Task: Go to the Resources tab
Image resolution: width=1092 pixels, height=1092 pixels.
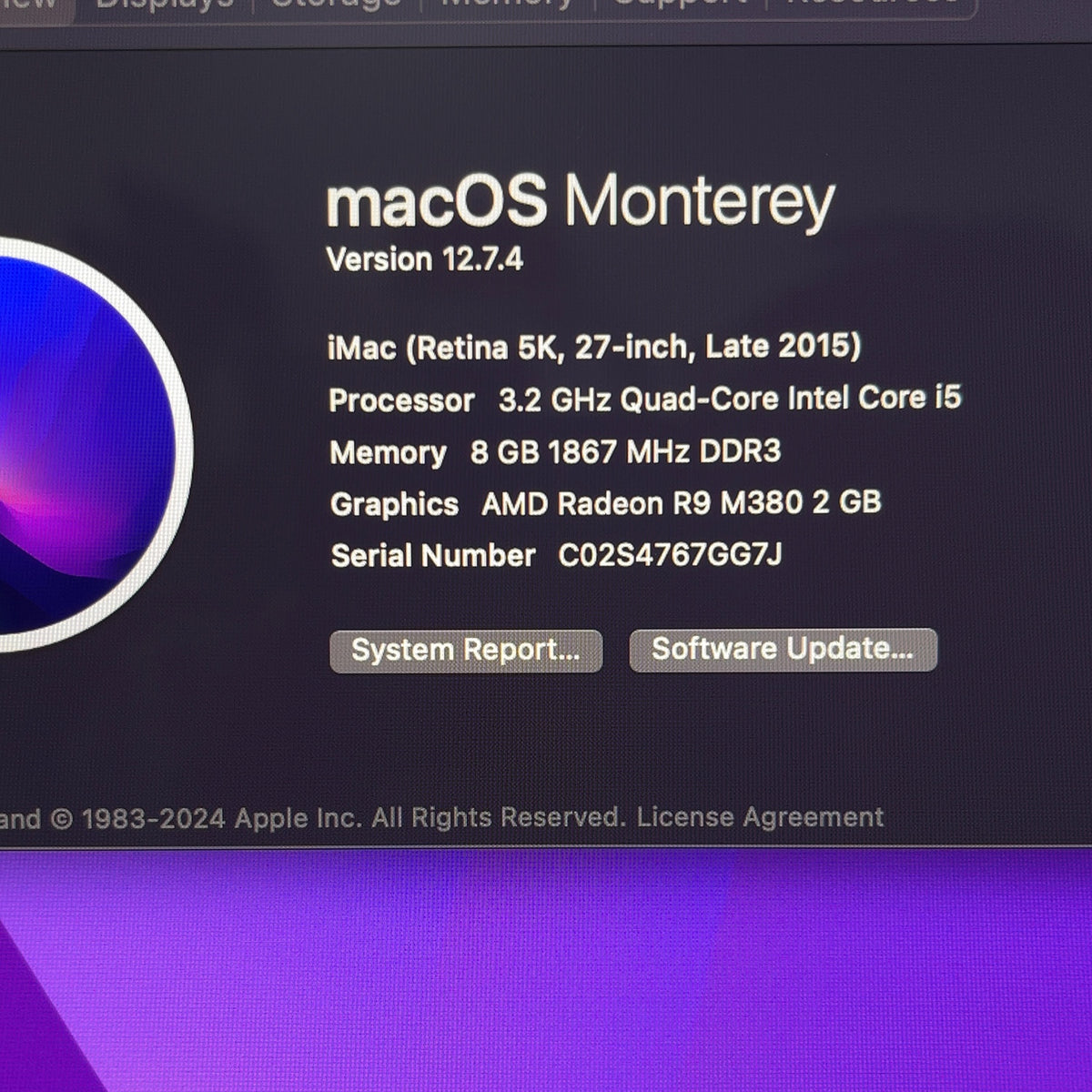Action: tap(872, 4)
